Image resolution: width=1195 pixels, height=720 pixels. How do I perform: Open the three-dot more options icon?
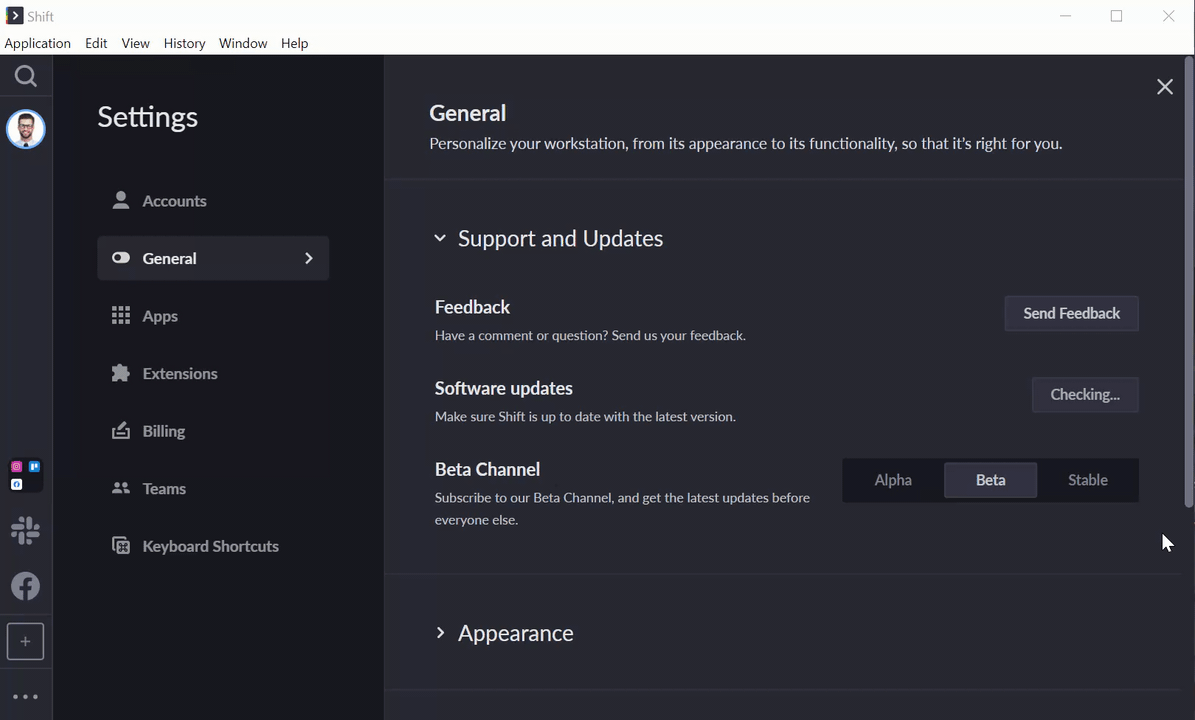26,697
